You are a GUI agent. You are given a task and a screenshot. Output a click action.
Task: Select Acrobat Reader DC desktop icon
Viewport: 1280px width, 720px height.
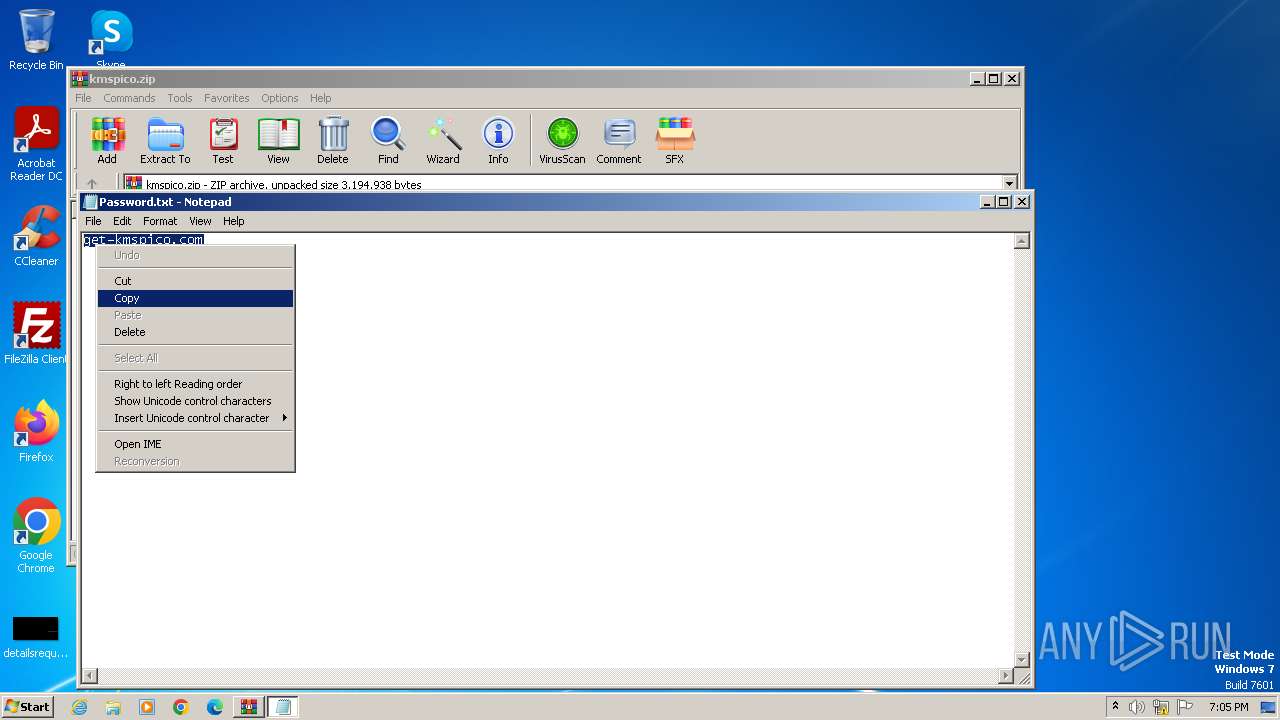tap(36, 145)
